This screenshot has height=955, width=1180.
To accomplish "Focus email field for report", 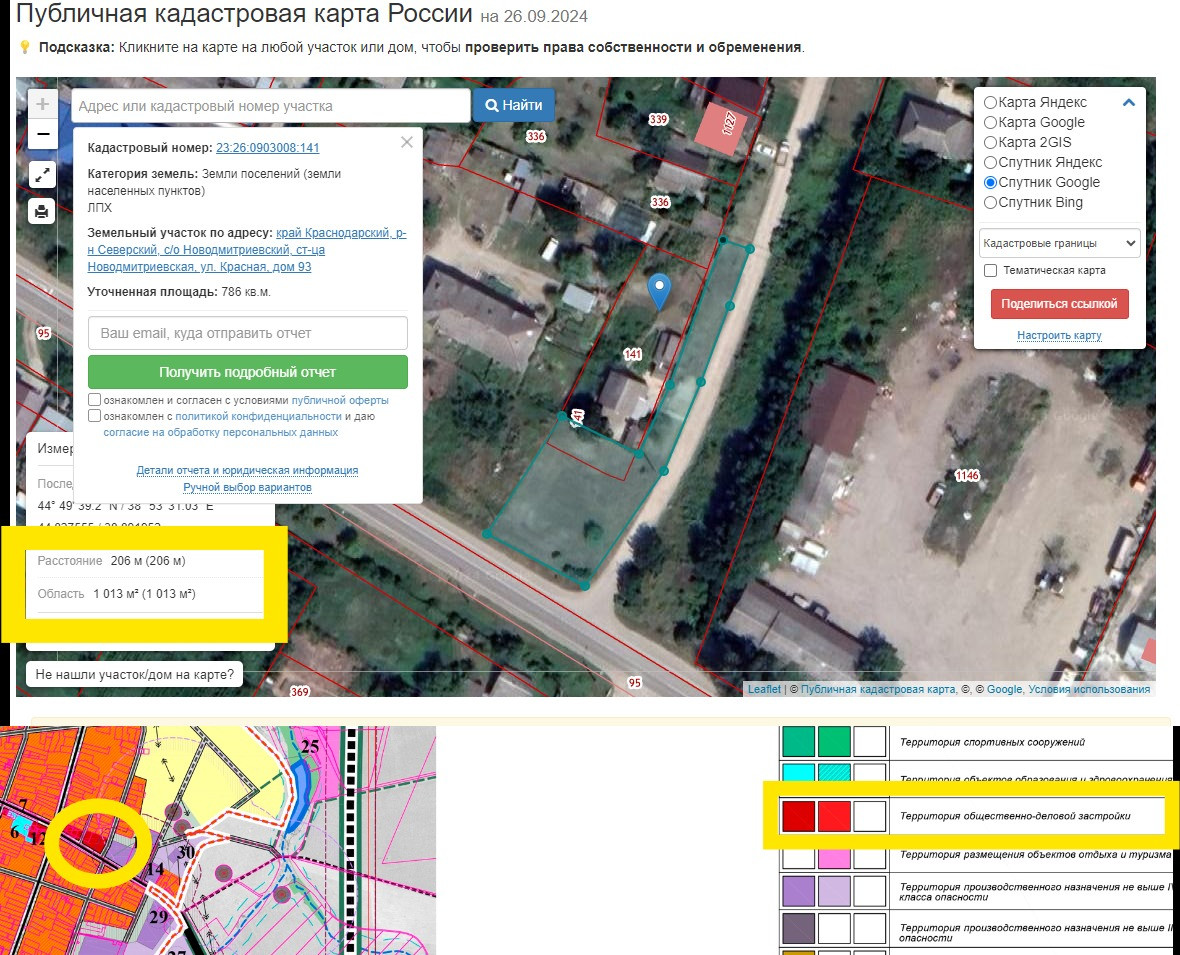I will 248,333.
